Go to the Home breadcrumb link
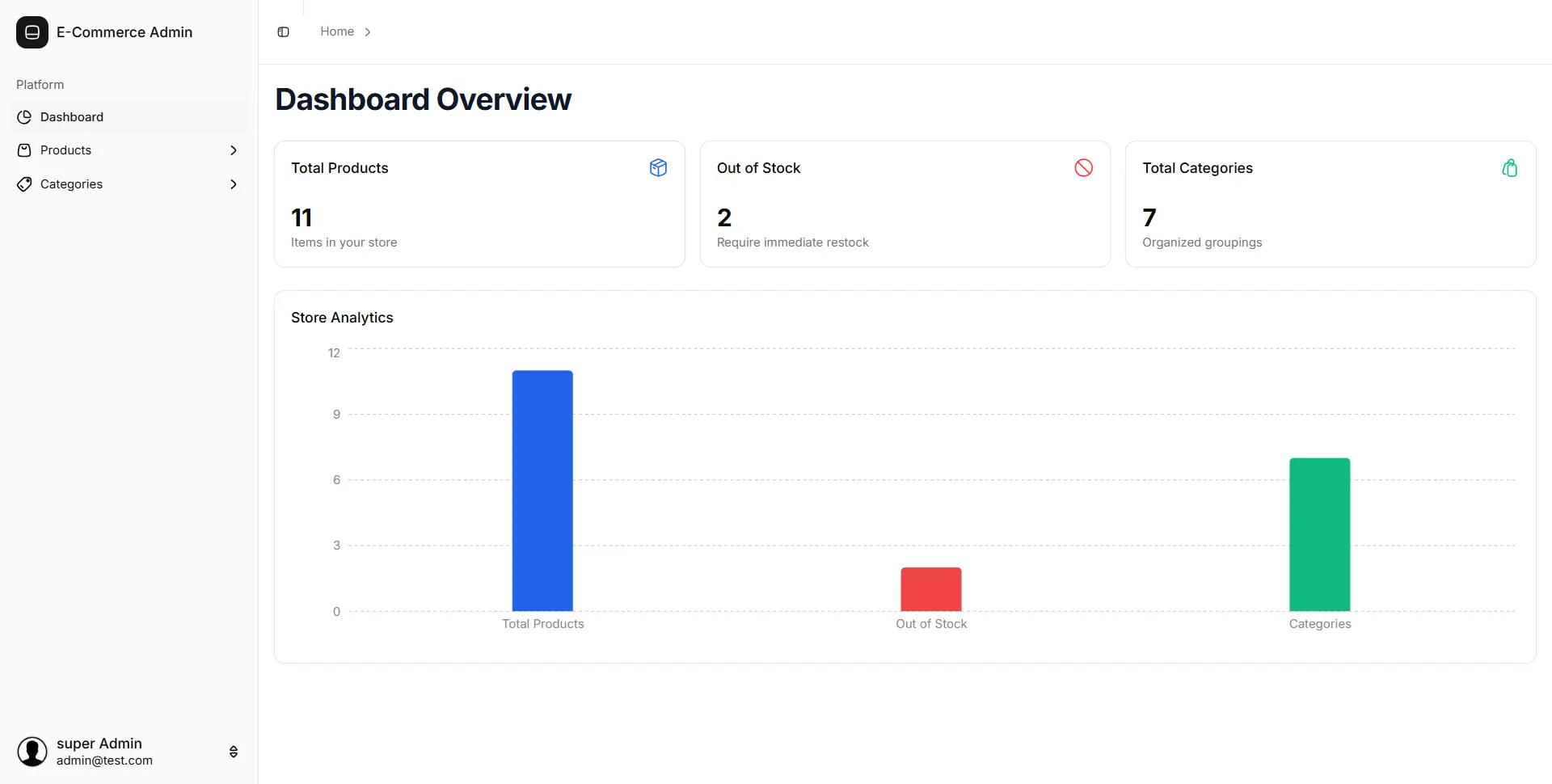This screenshot has width=1552, height=784. [337, 32]
